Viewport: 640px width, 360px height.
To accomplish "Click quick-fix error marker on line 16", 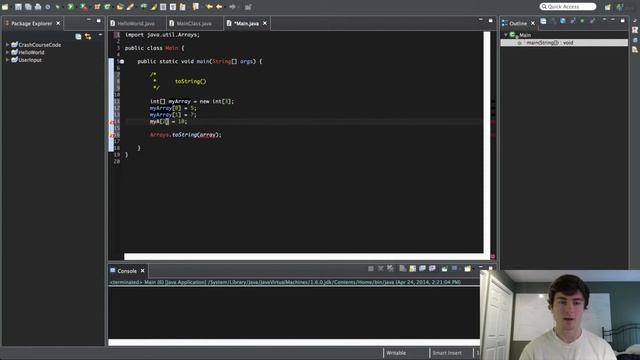I will tap(111, 135).
